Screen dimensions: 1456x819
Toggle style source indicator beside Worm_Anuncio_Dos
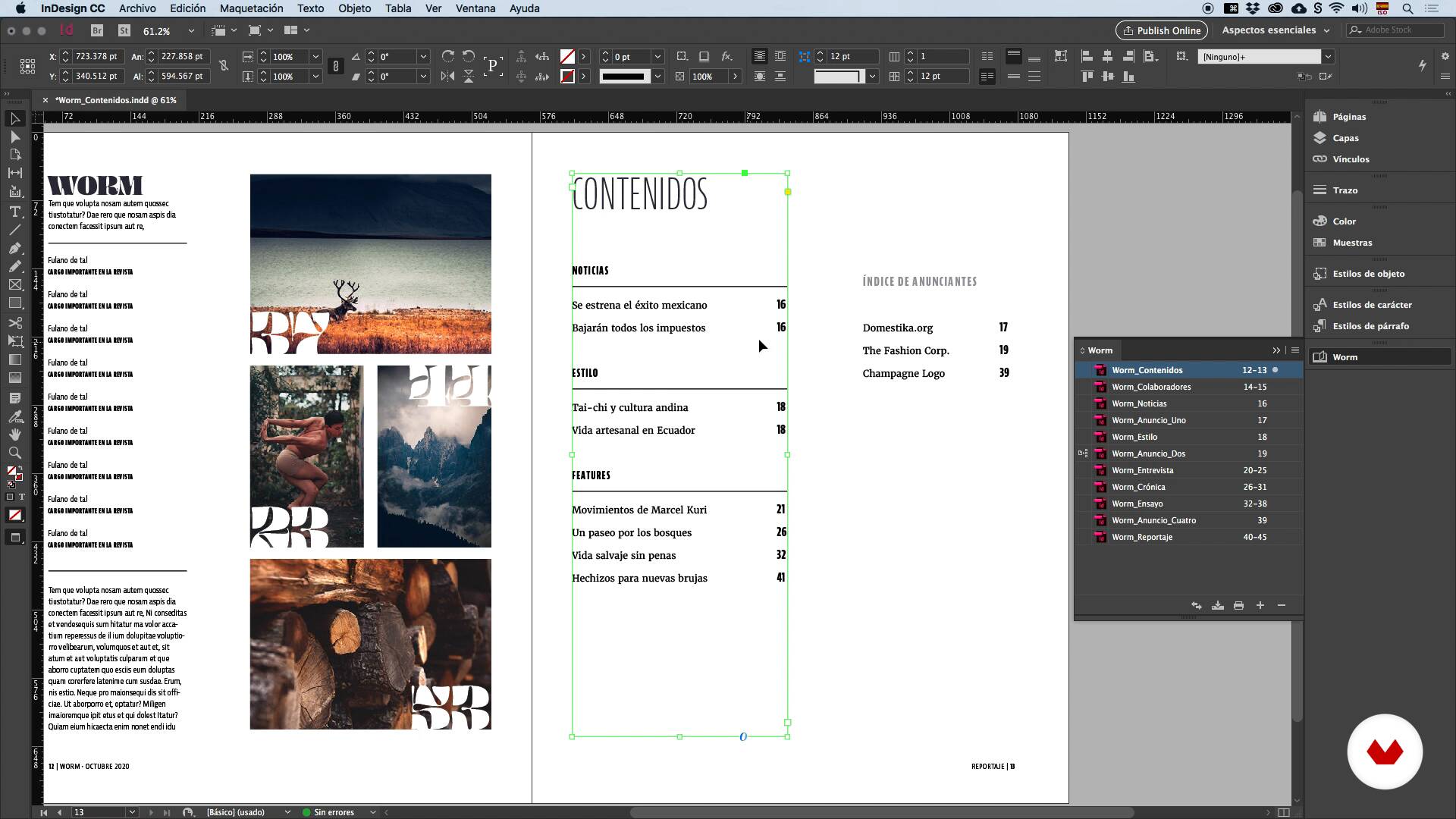point(1083,453)
